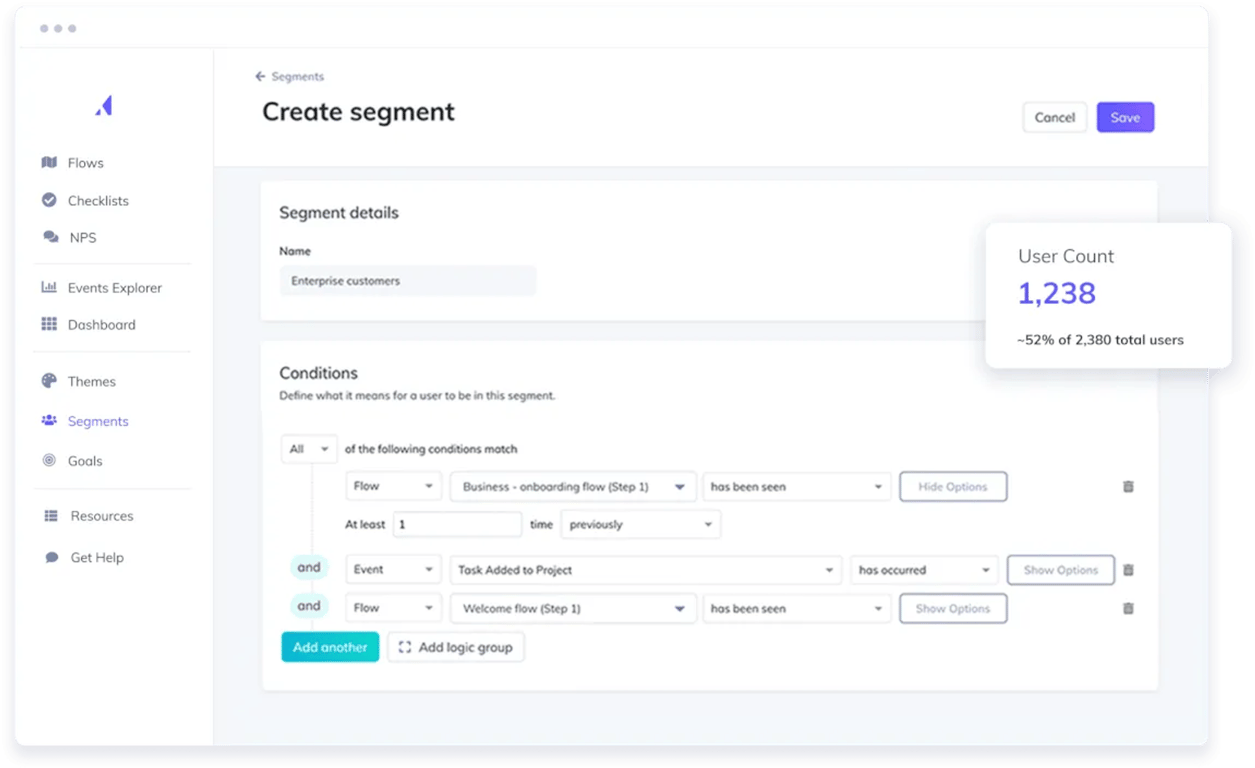Remove the Welcome flow condition with trash icon
Screen dimensions: 1255x768
point(1128,608)
